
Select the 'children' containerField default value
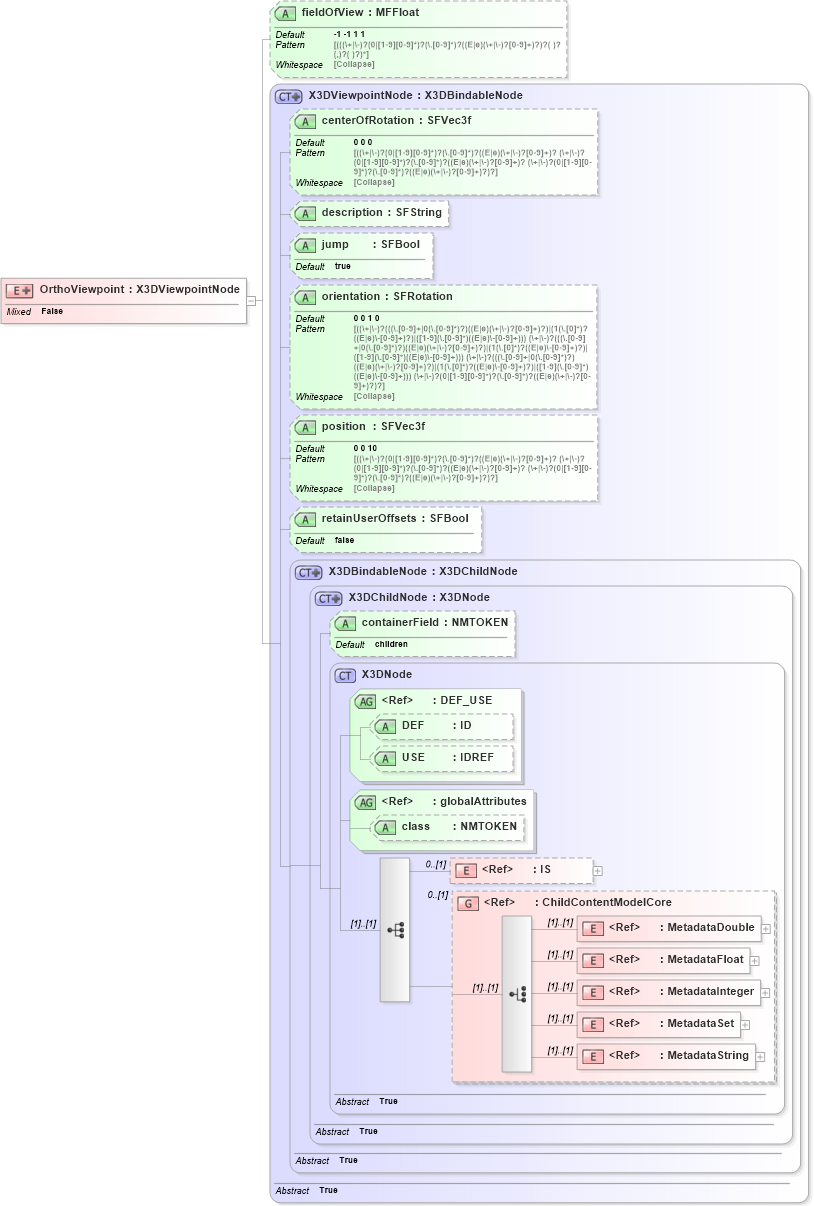[392, 645]
